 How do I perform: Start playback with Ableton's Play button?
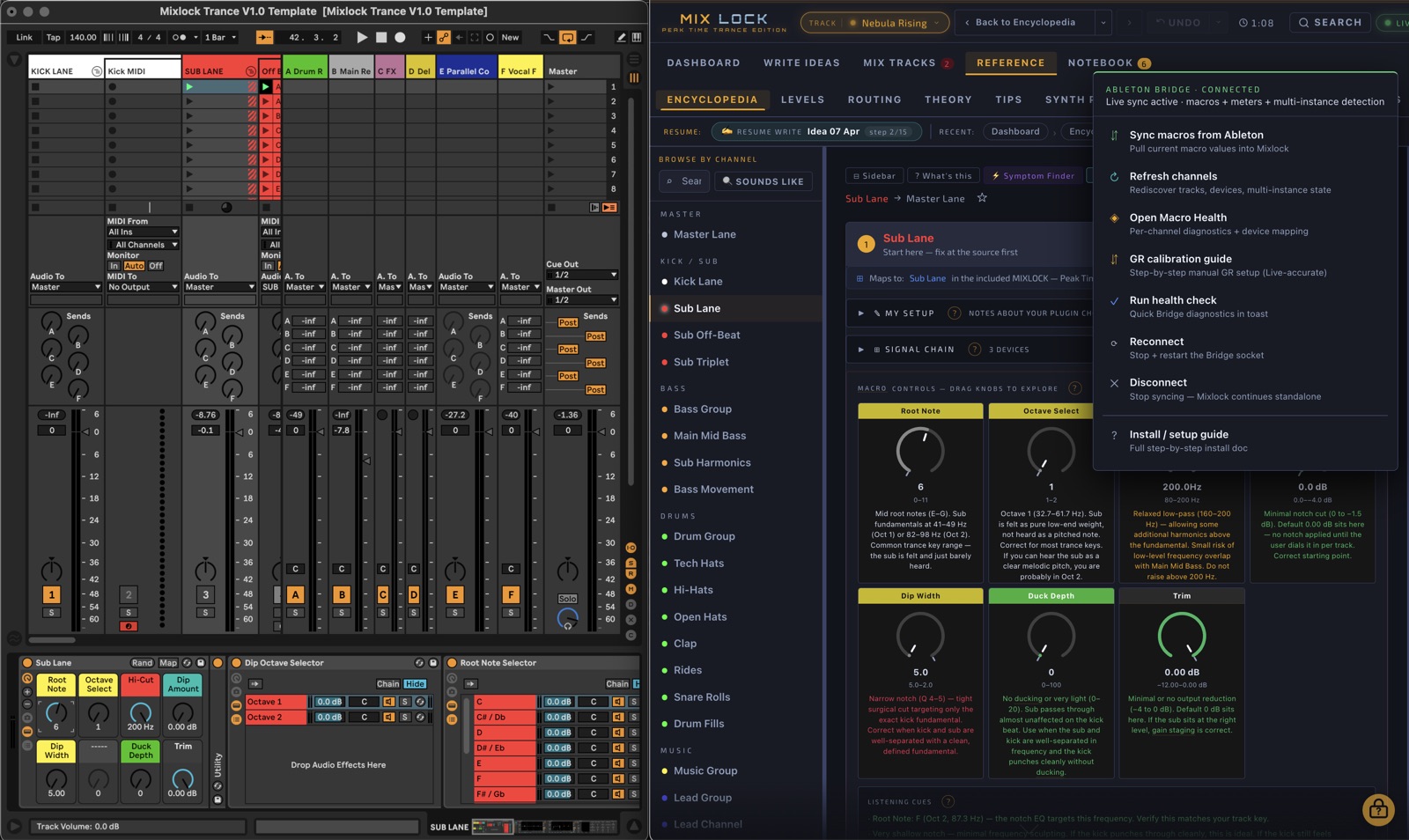(x=362, y=38)
